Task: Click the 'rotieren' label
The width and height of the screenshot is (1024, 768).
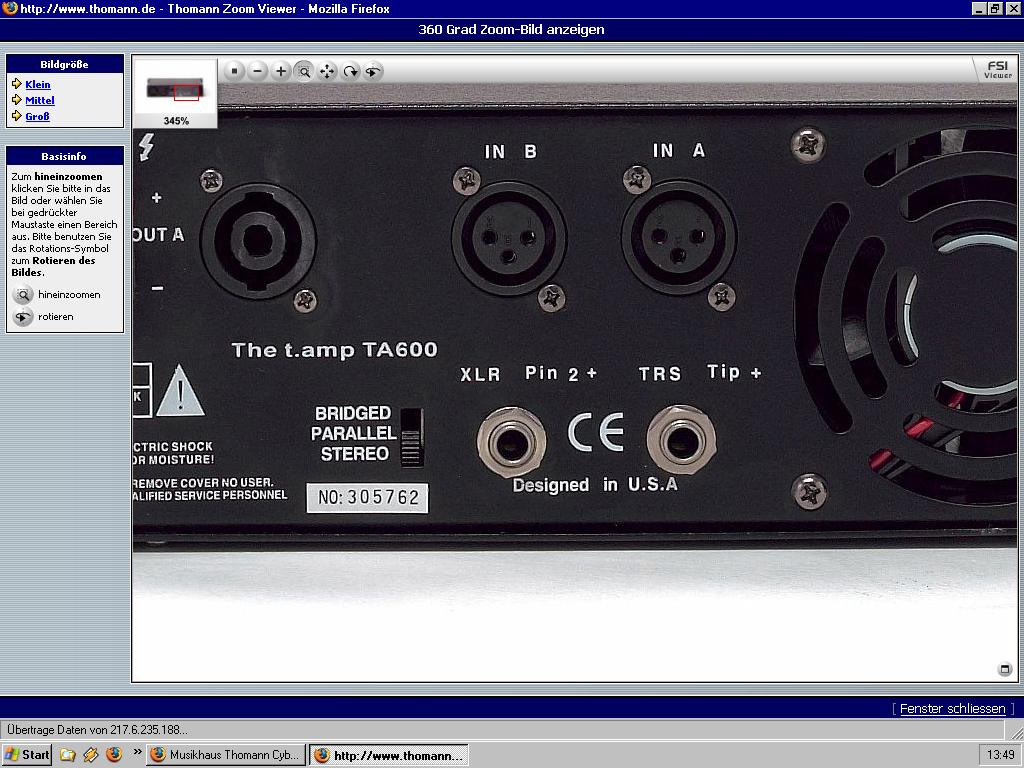Action: [x=56, y=317]
